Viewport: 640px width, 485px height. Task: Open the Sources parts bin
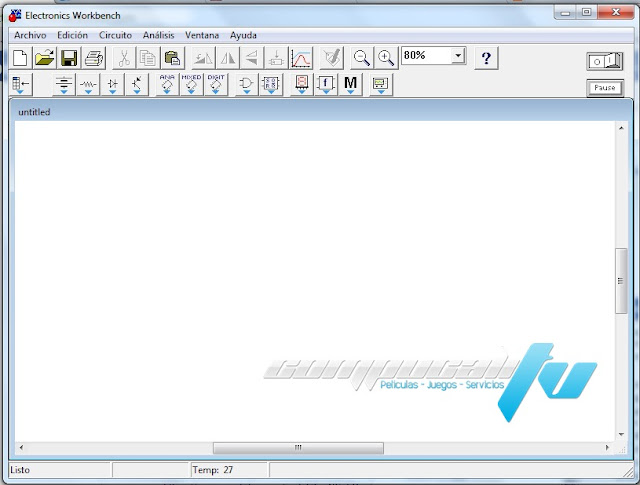[x=64, y=85]
